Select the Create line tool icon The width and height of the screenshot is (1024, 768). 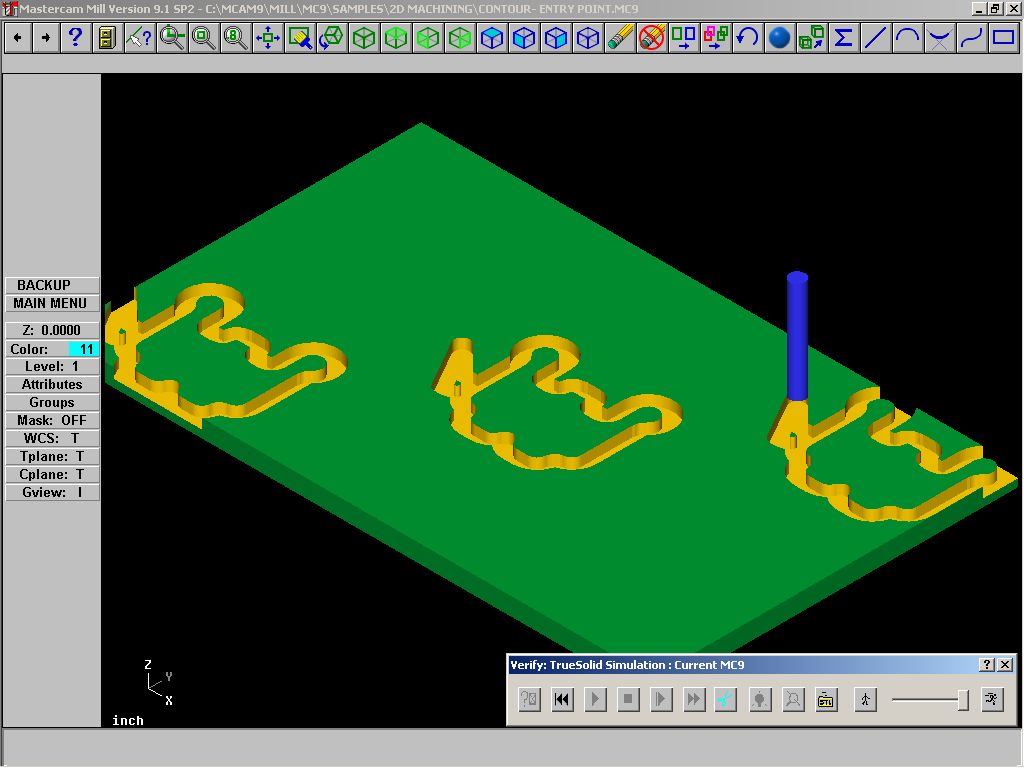coord(876,38)
